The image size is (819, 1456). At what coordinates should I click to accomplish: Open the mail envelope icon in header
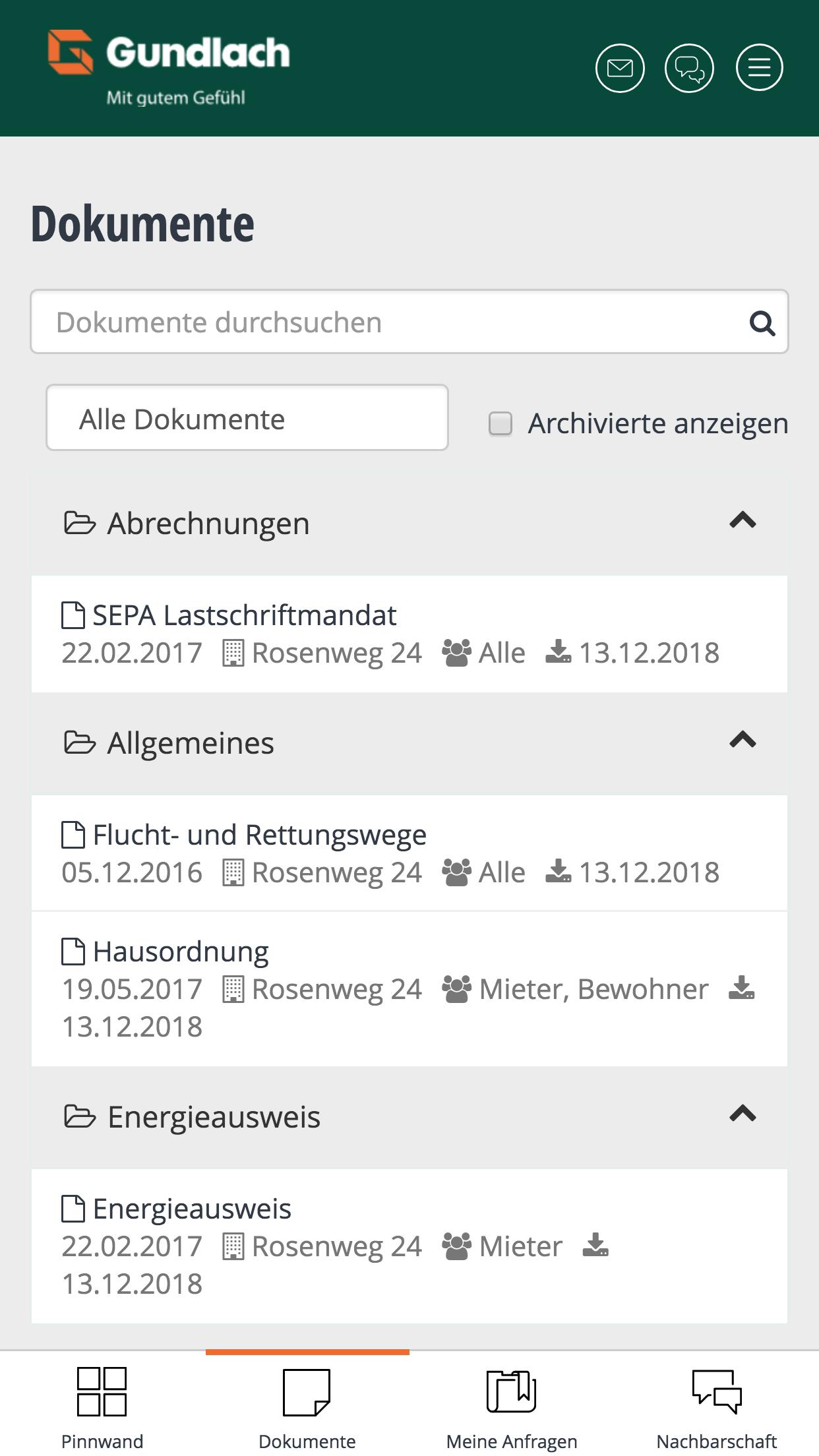coord(620,68)
